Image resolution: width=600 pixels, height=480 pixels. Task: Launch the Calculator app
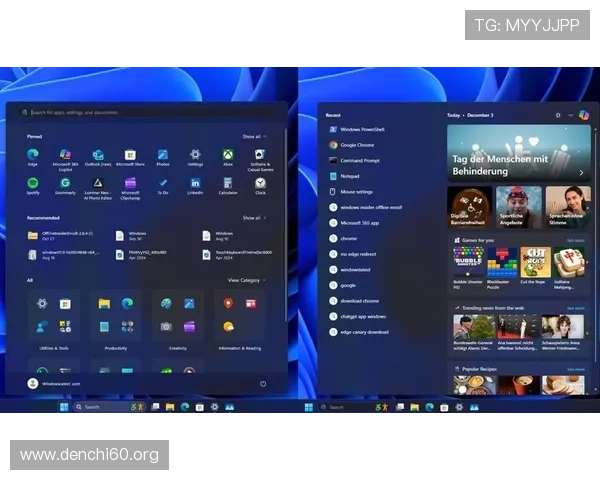tap(228, 184)
